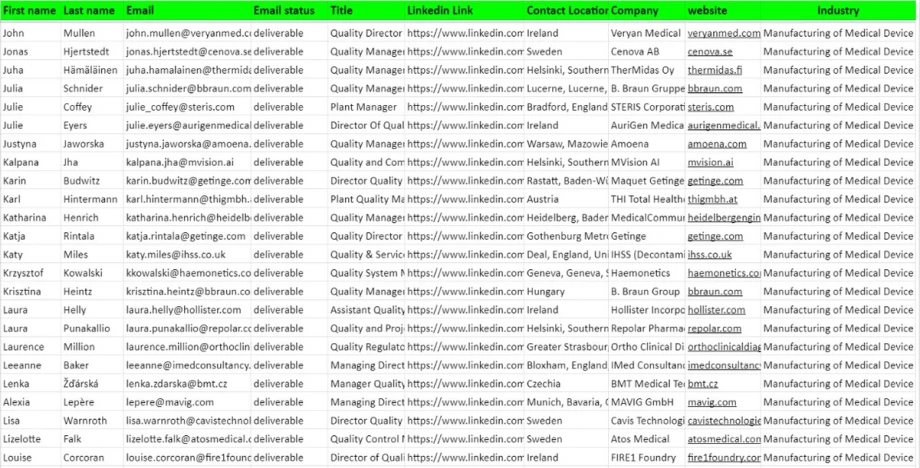Screen dimensions: 920x468
Task: Click the mavig.com website link
Action: tap(711, 402)
